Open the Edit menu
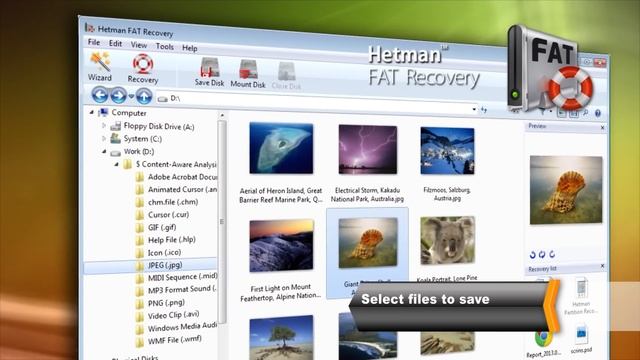640x360 pixels. click(x=115, y=43)
